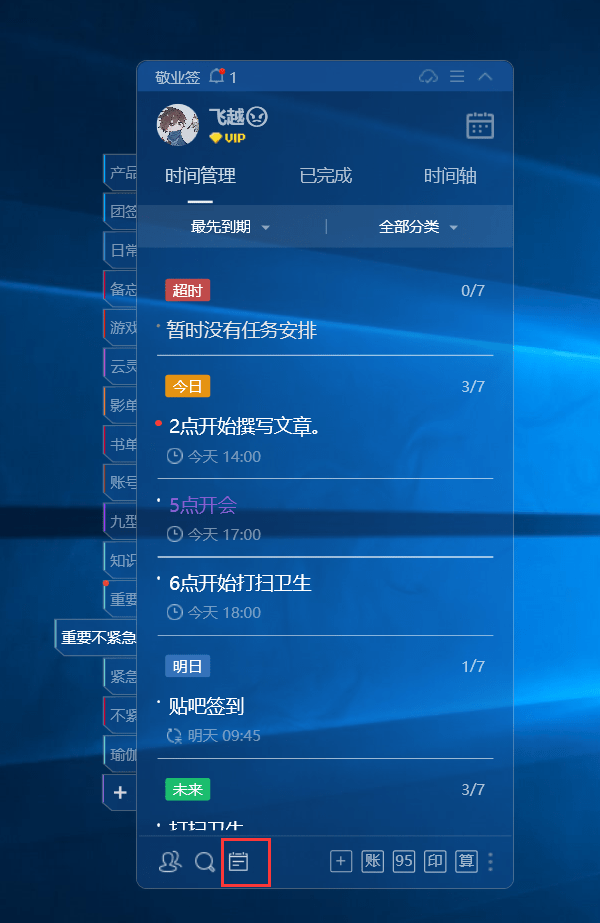Click the search magnifier icon
This screenshot has height=923, width=600.
pos(204,862)
